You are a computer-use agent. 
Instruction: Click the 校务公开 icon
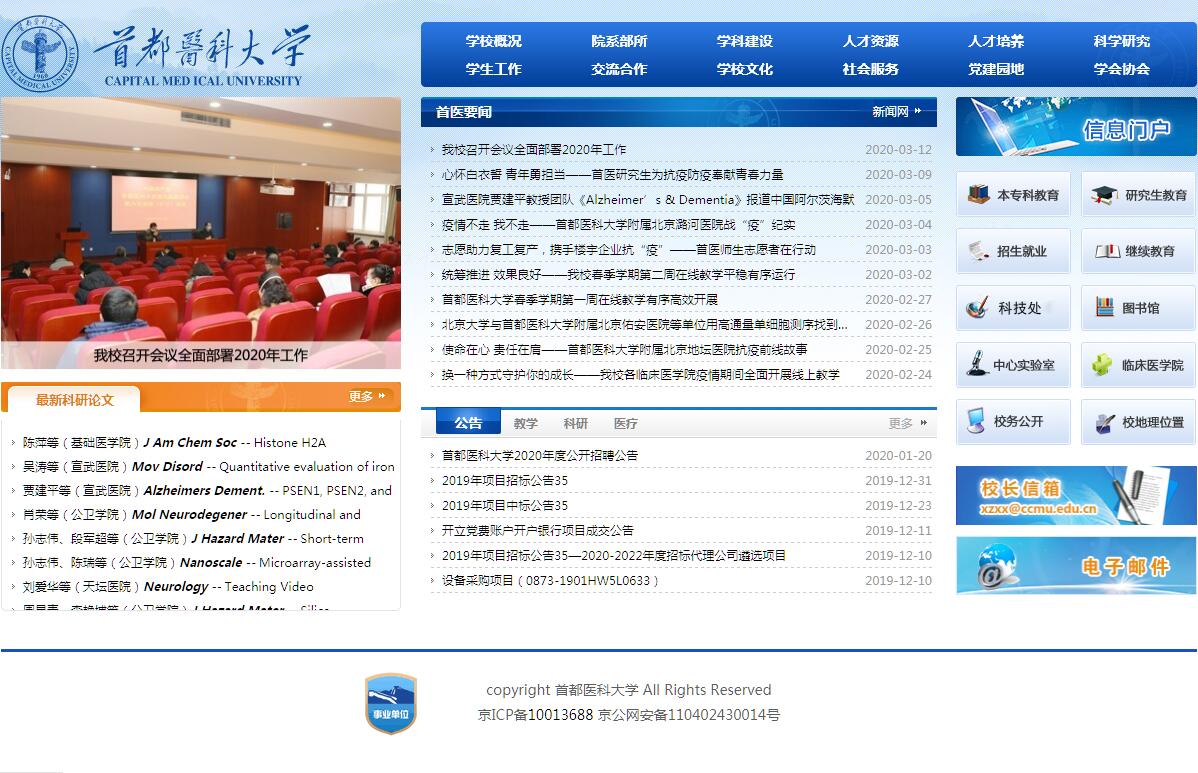[x=976, y=422]
